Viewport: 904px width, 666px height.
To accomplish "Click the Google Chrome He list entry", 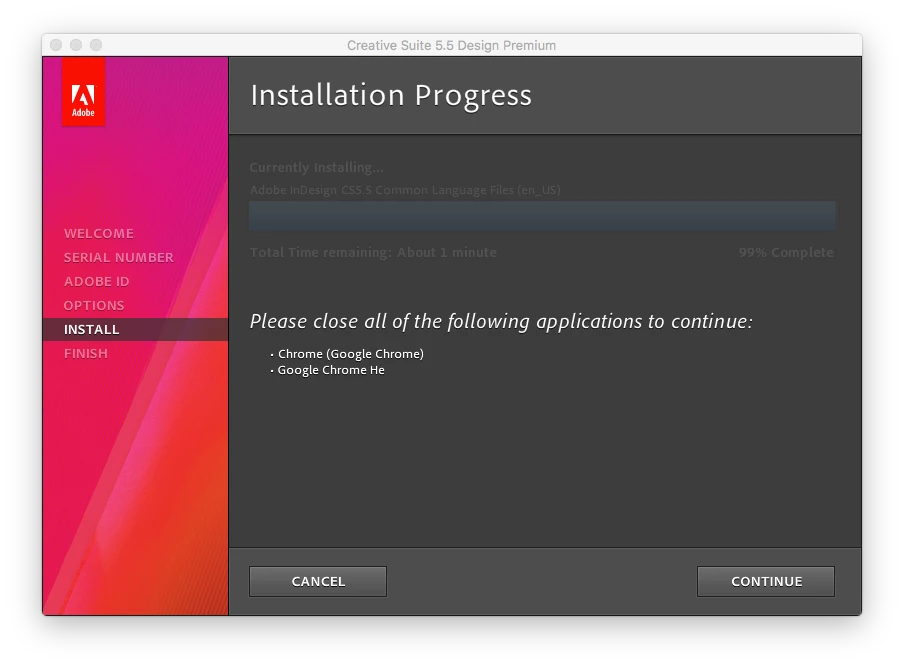I will coord(331,370).
